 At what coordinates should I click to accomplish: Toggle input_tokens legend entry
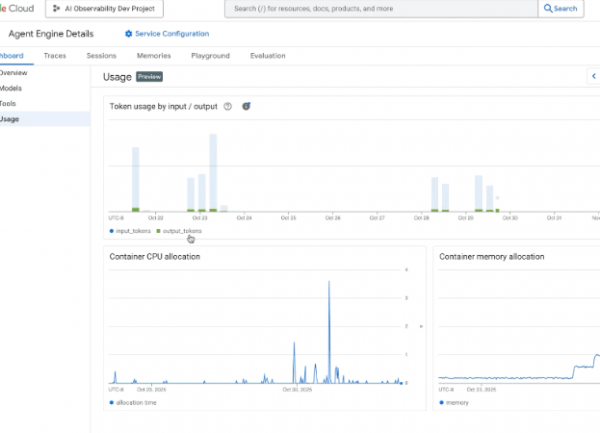(x=130, y=231)
